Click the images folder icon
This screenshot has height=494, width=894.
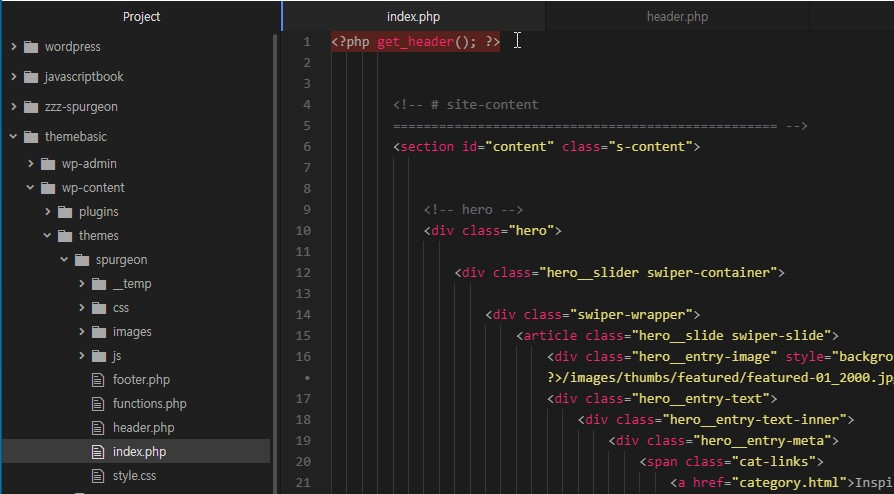99,331
